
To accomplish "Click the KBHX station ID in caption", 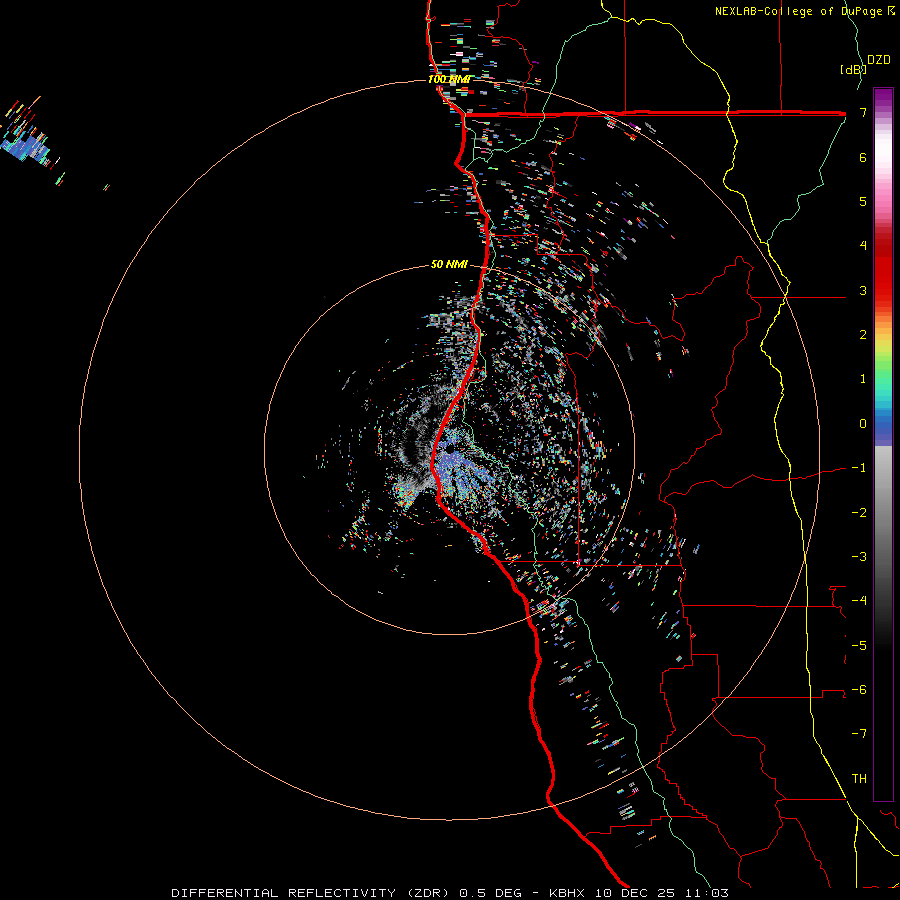I will click(x=568, y=893).
